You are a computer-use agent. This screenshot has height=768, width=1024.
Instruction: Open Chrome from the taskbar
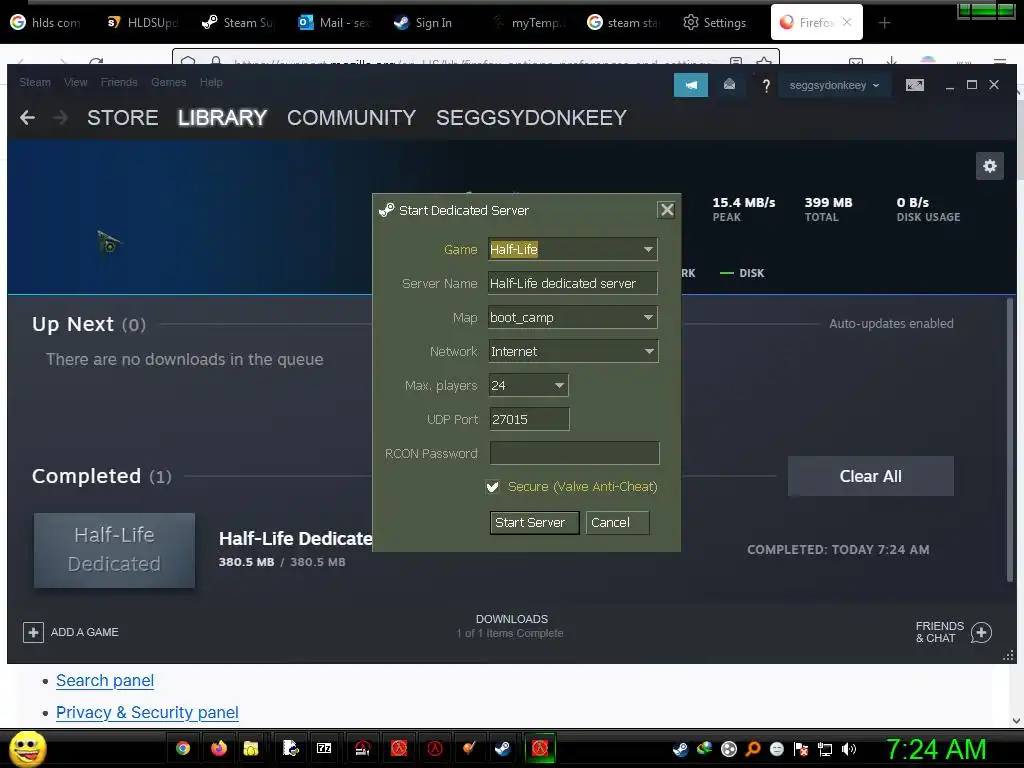pyautogui.click(x=183, y=748)
